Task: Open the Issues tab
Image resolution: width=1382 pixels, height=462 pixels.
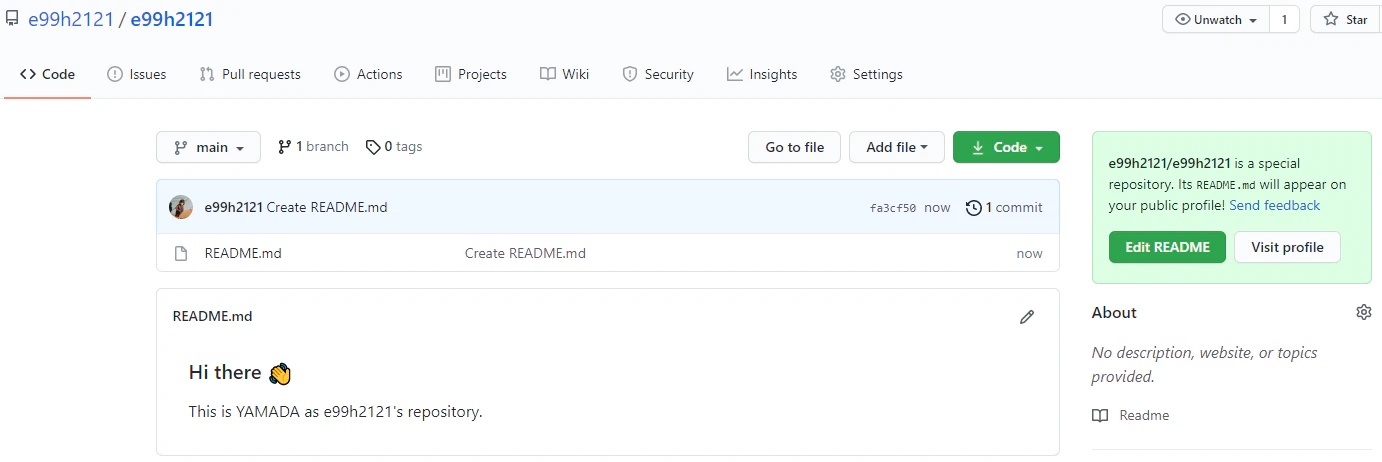Action: tap(136, 74)
